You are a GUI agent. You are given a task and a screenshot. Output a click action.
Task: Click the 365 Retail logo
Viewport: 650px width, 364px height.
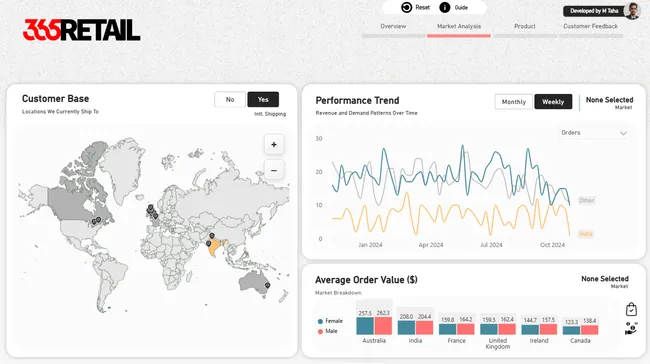82,30
